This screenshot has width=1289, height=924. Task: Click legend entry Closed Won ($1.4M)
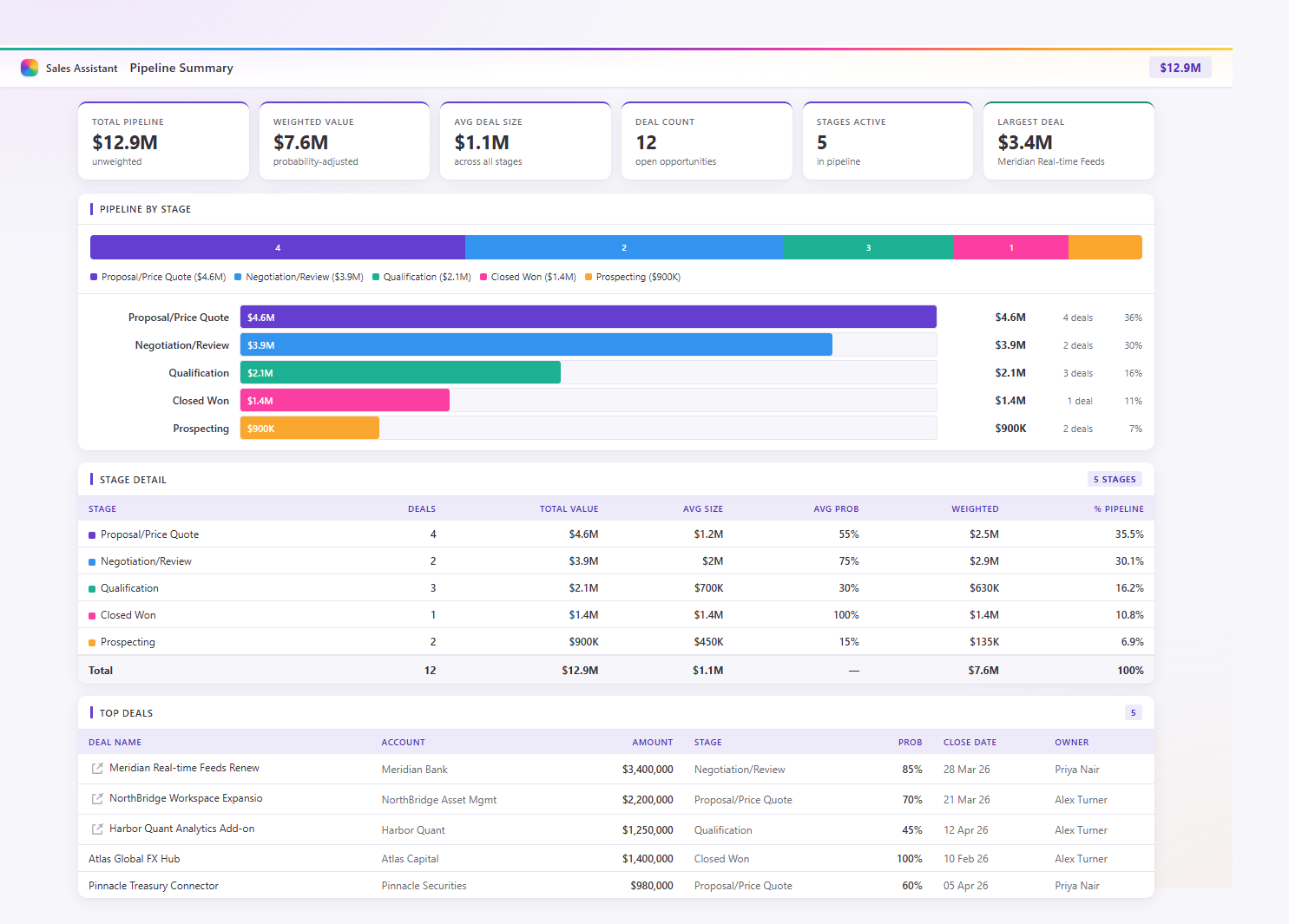coord(528,277)
